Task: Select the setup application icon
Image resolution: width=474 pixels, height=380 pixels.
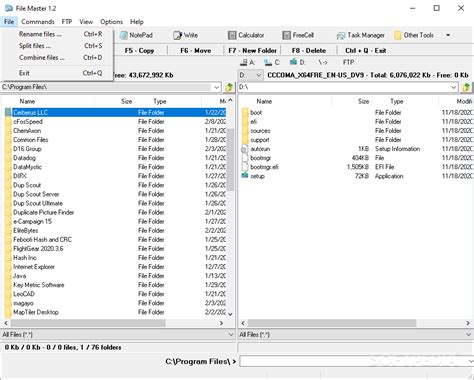Action: pyautogui.click(x=245, y=175)
